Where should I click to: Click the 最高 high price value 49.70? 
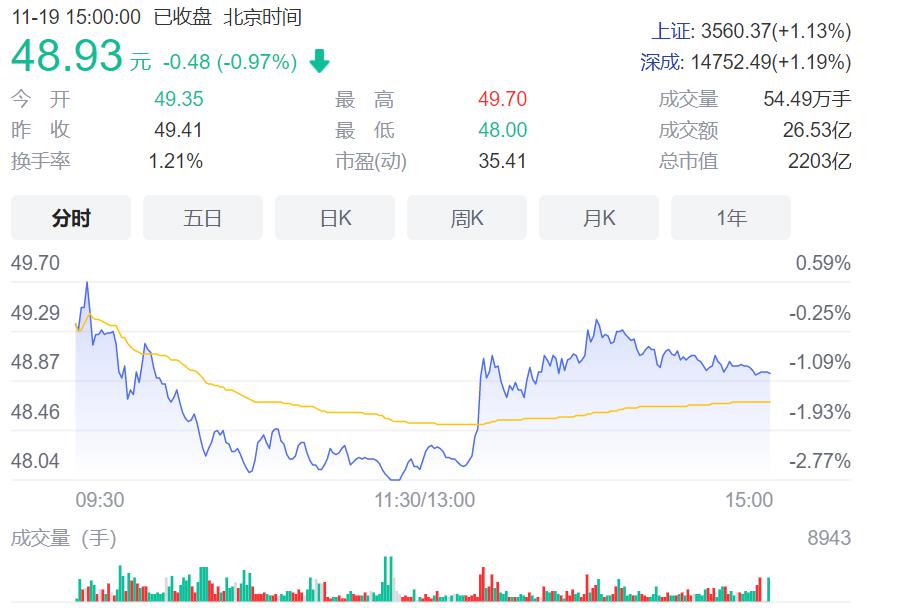[502, 99]
